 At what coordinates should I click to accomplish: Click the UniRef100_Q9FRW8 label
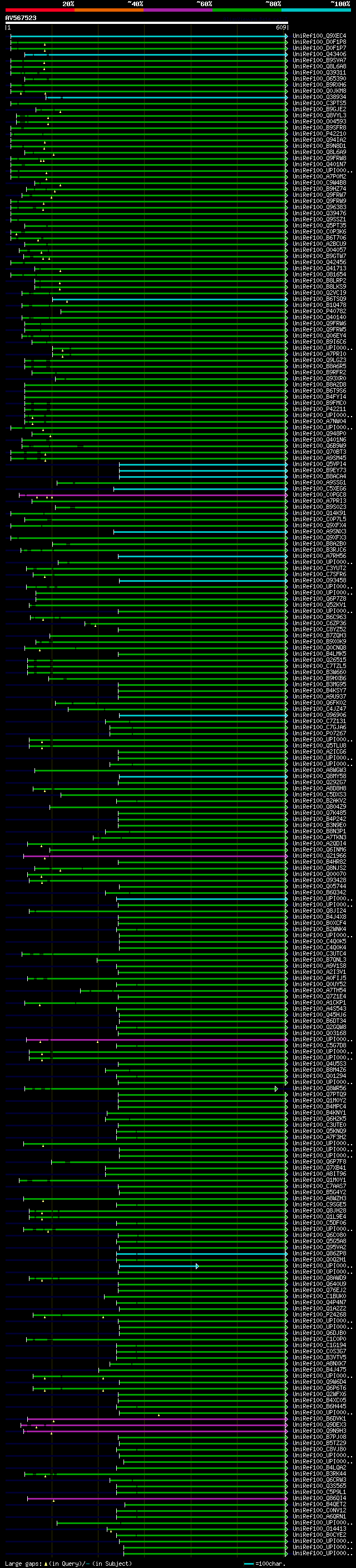click(x=319, y=159)
